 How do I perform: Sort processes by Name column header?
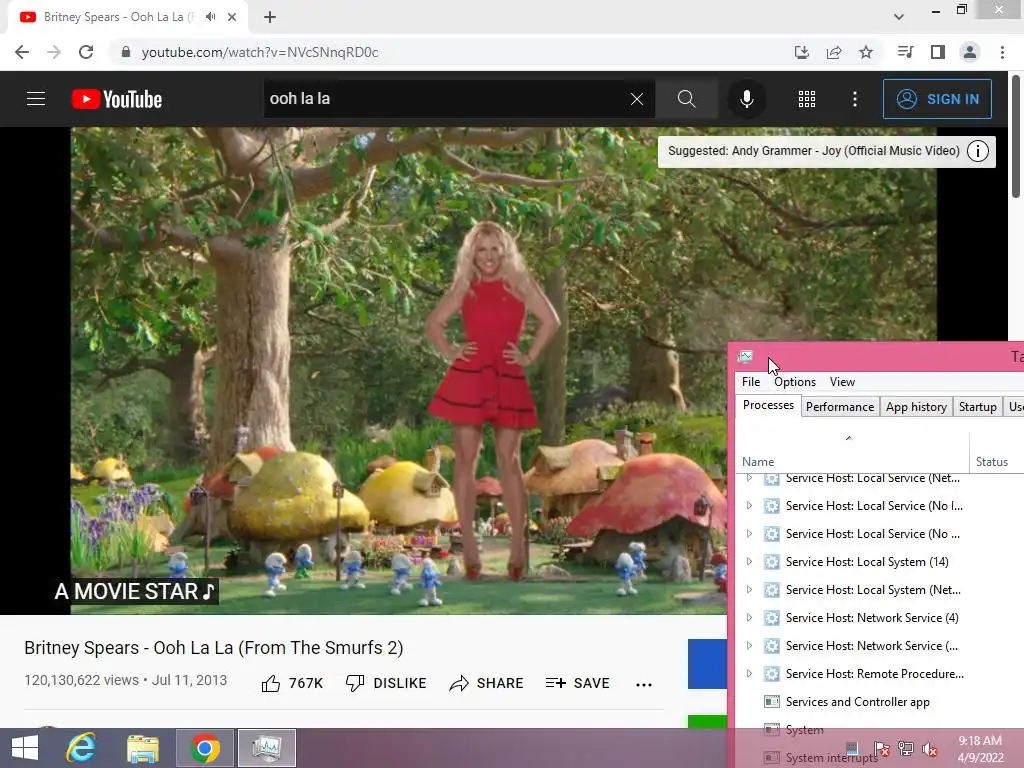click(x=852, y=451)
